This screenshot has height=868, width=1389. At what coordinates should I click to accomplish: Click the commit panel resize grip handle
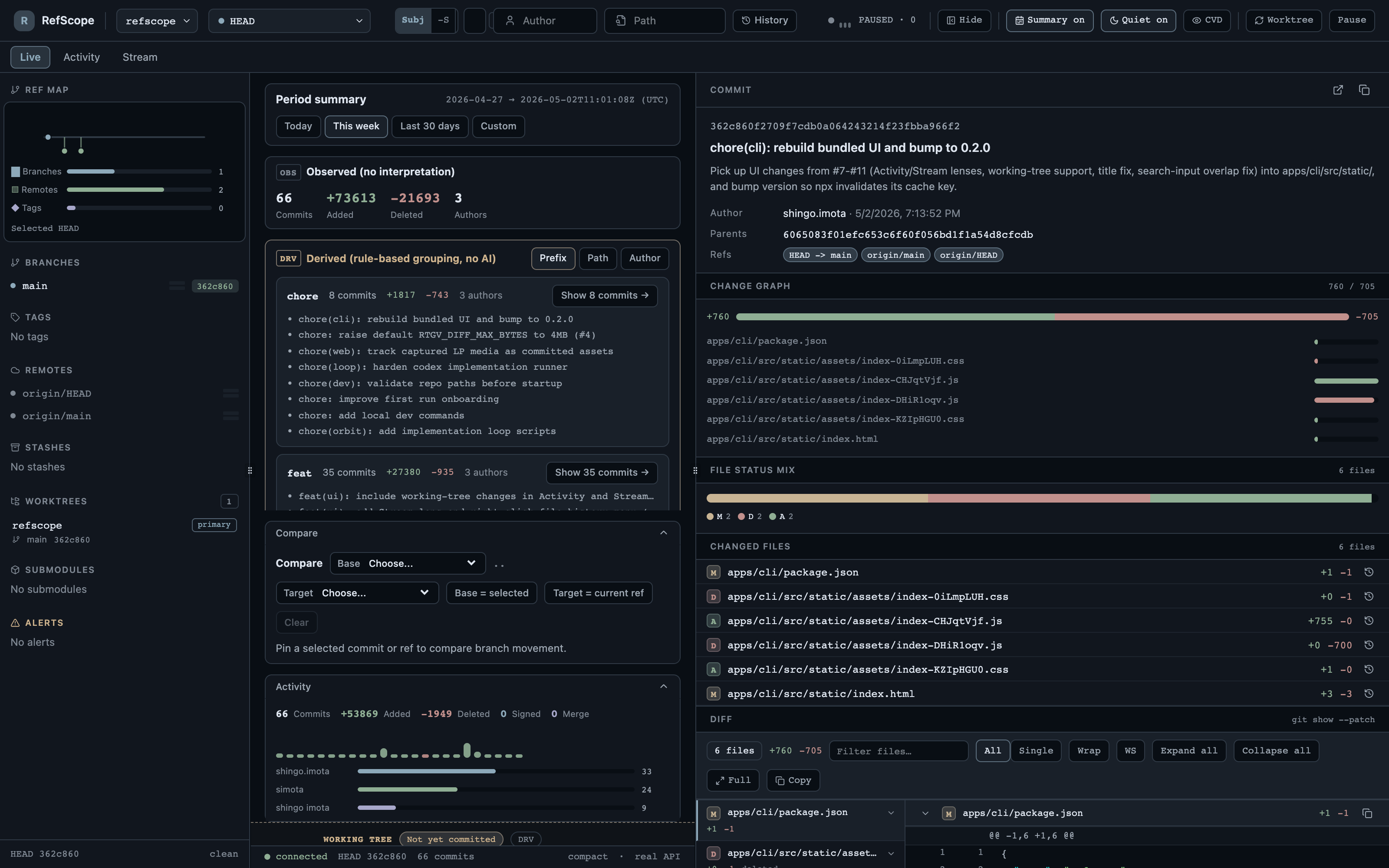coord(695,471)
